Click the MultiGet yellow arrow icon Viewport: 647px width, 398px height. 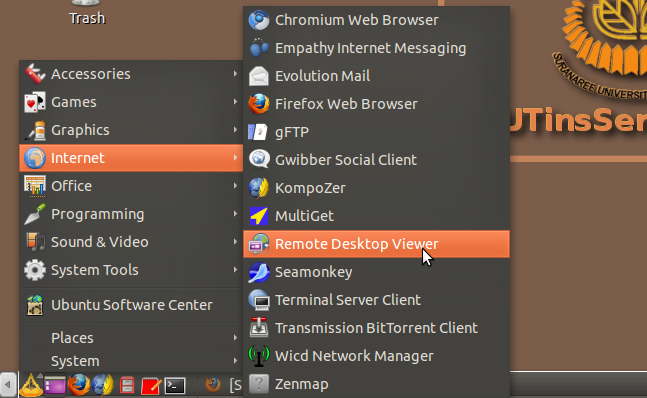(x=259, y=216)
